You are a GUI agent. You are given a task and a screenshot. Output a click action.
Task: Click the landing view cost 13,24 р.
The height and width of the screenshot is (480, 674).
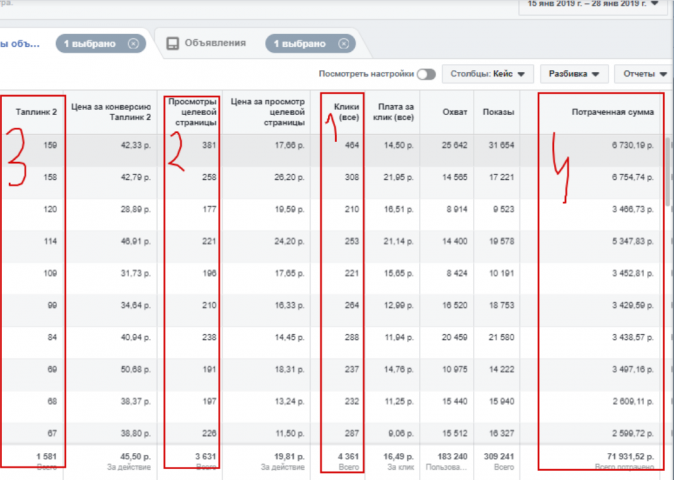coord(289,401)
